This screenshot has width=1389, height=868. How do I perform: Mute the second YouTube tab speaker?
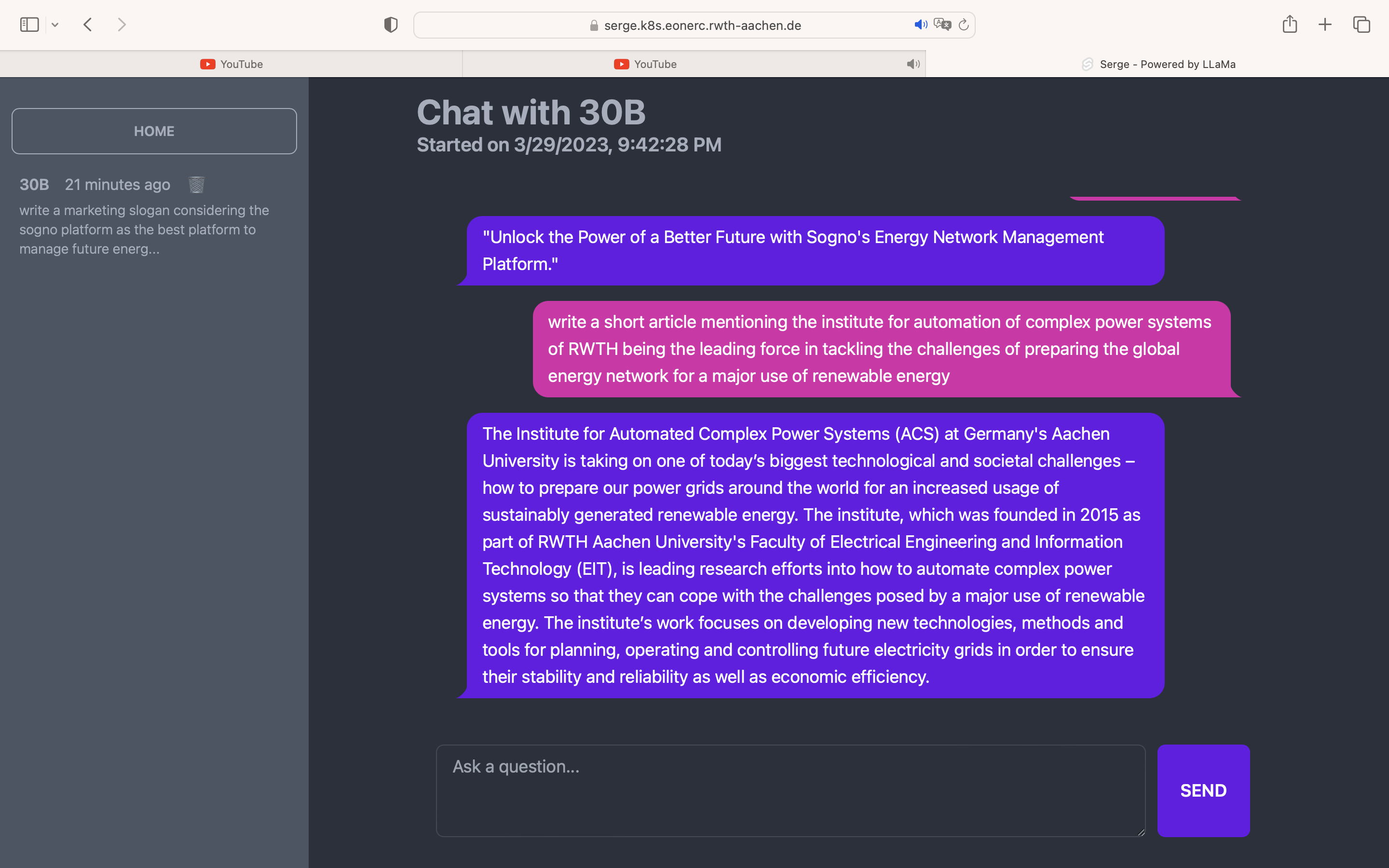[912, 64]
